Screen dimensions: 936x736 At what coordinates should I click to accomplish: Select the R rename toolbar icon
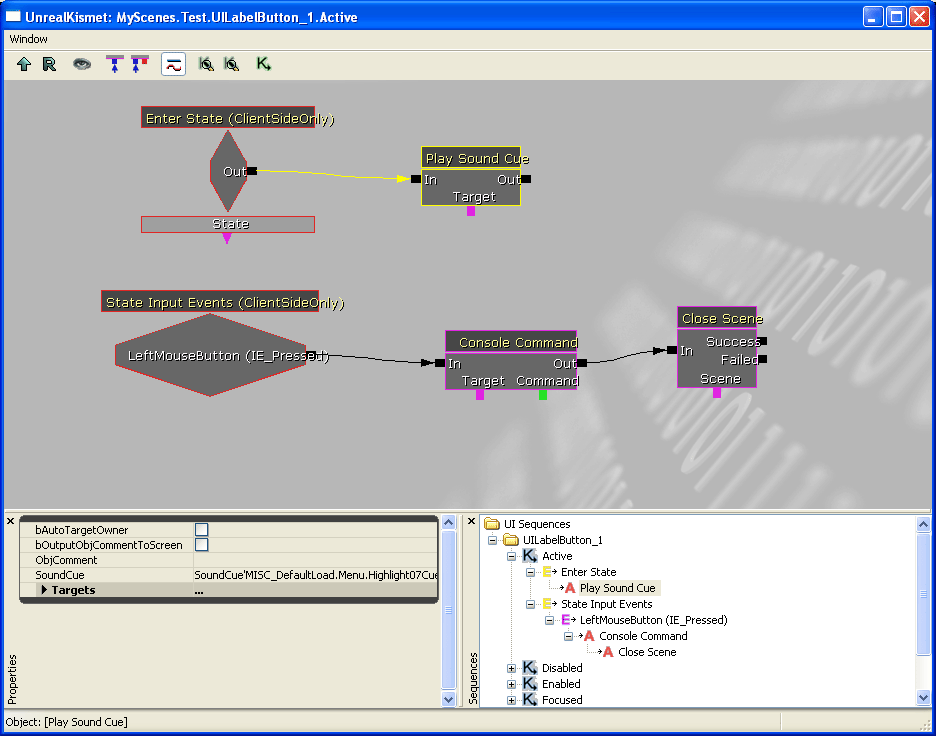49,63
